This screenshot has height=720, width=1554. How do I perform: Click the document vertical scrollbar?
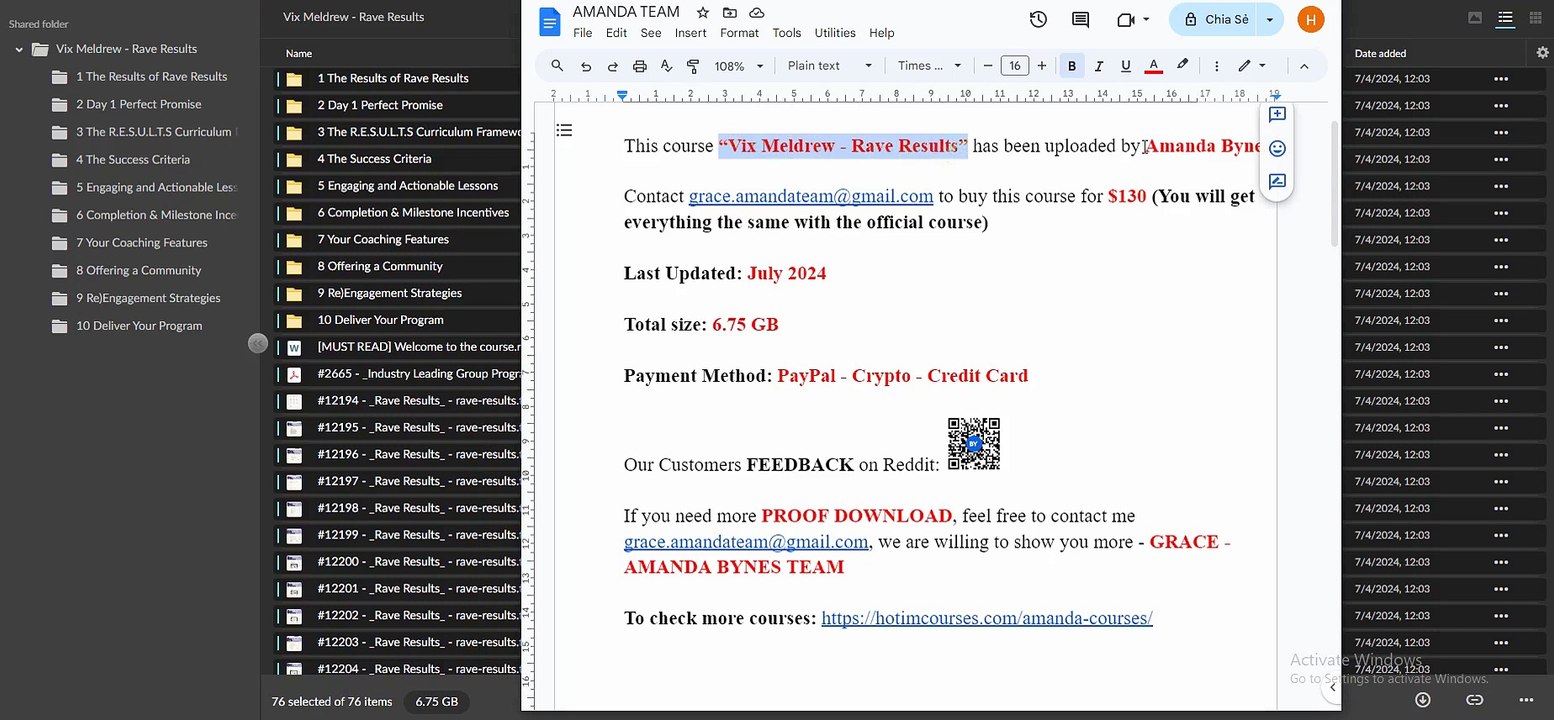click(1334, 182)
